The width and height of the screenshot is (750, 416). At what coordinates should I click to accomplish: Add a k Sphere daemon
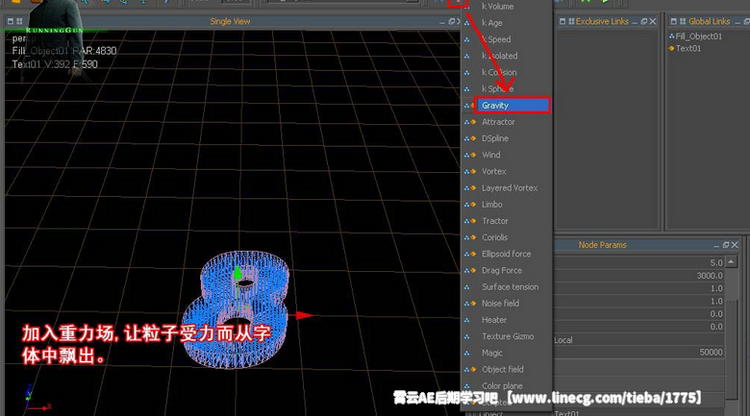coord(497,89)
